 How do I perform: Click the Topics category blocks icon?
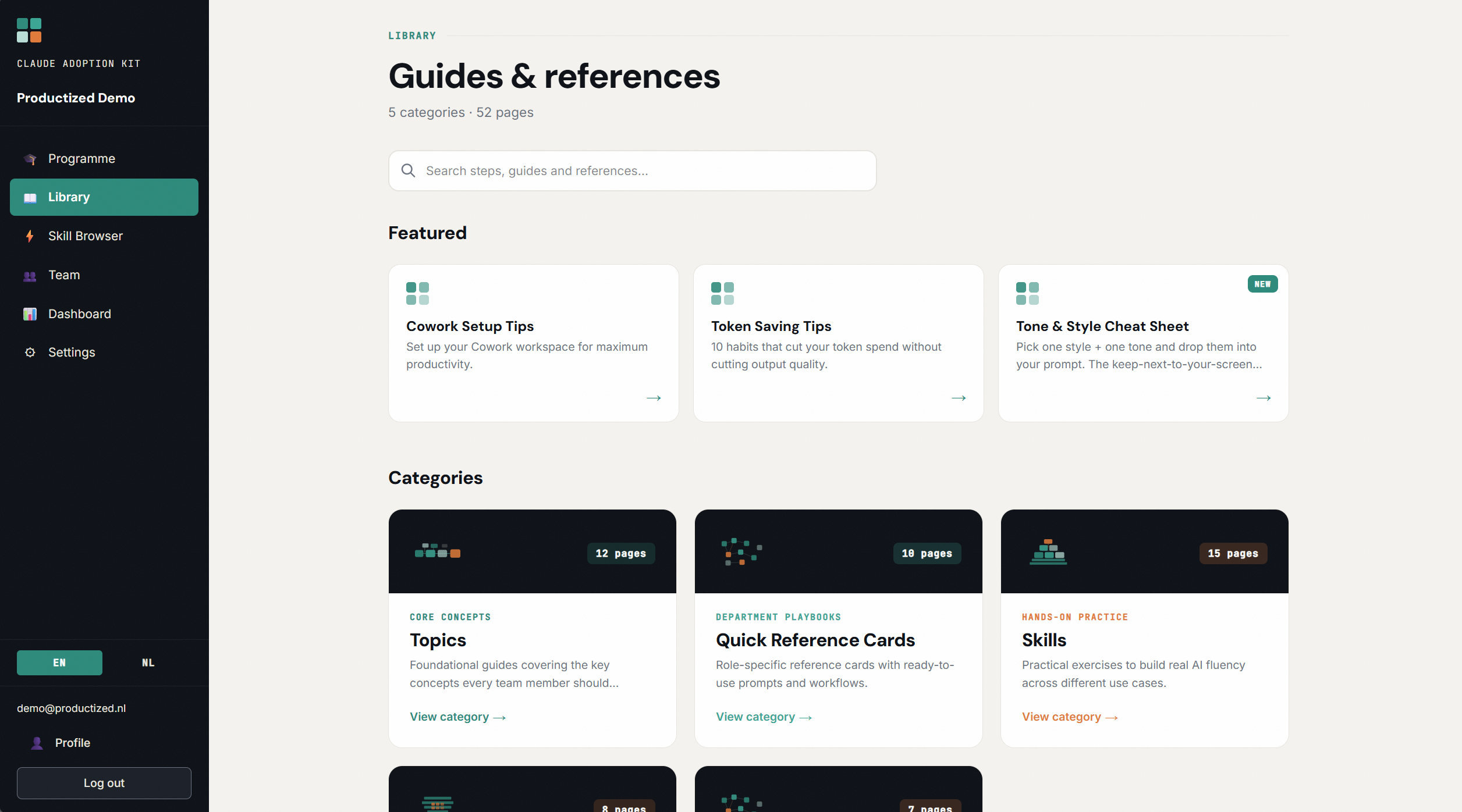(438, 551)
